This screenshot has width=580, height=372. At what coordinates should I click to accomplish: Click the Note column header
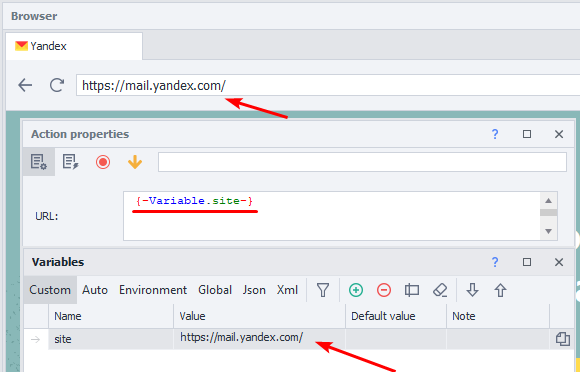[x=498, y=316]
